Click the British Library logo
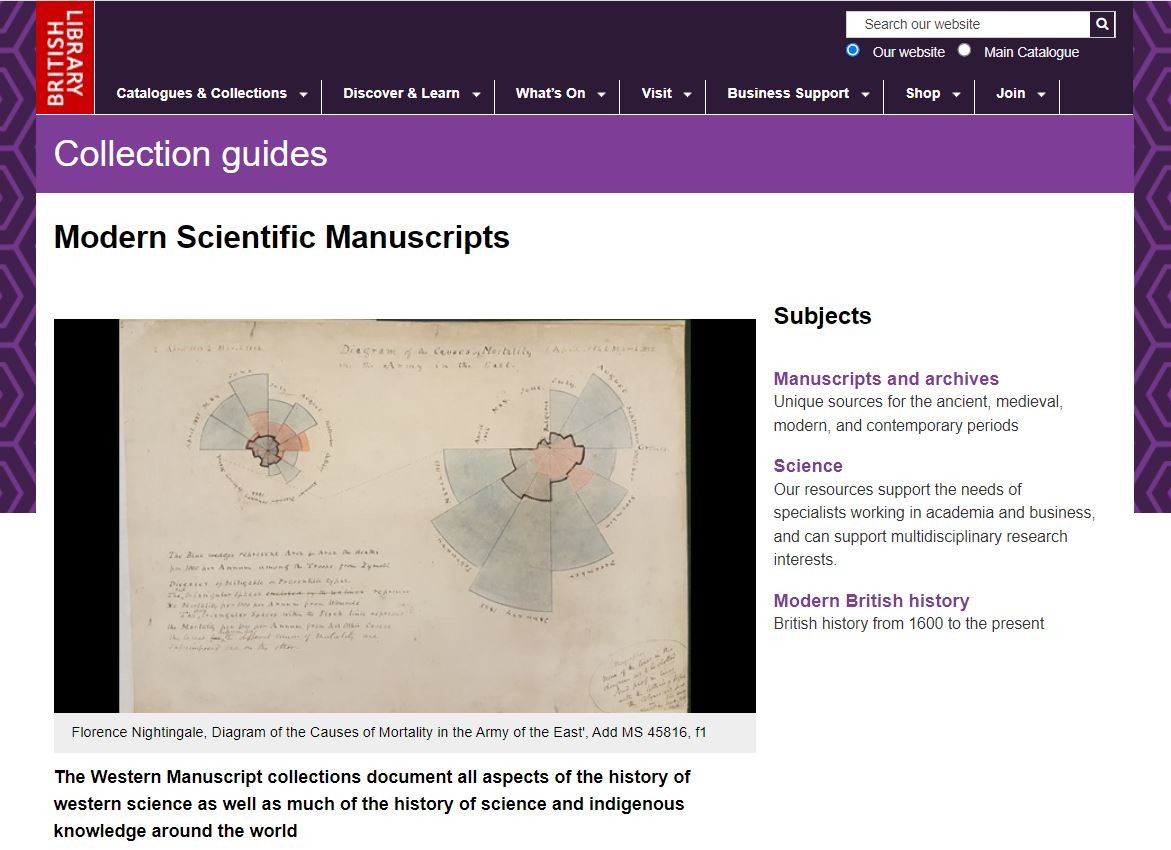1171x850 pixels. [65, 57]
